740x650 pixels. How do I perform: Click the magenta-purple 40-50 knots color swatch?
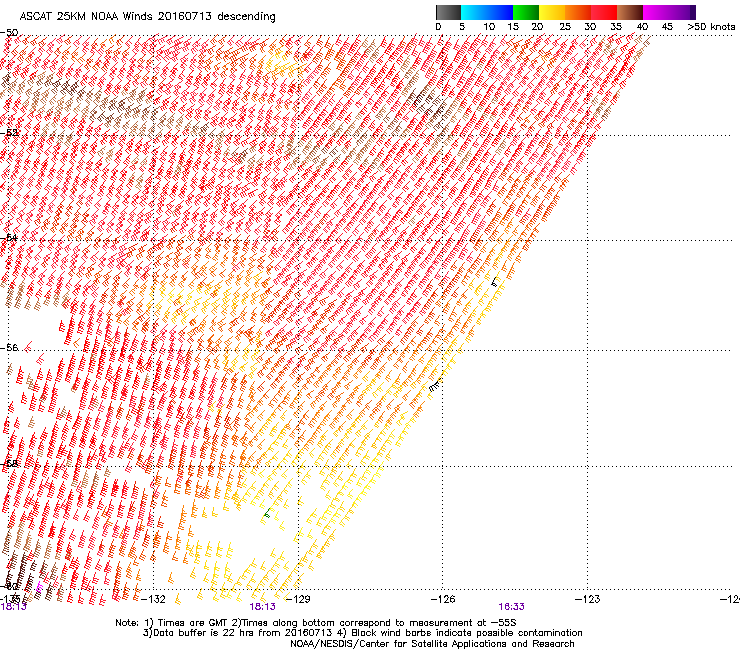(669, 12)
